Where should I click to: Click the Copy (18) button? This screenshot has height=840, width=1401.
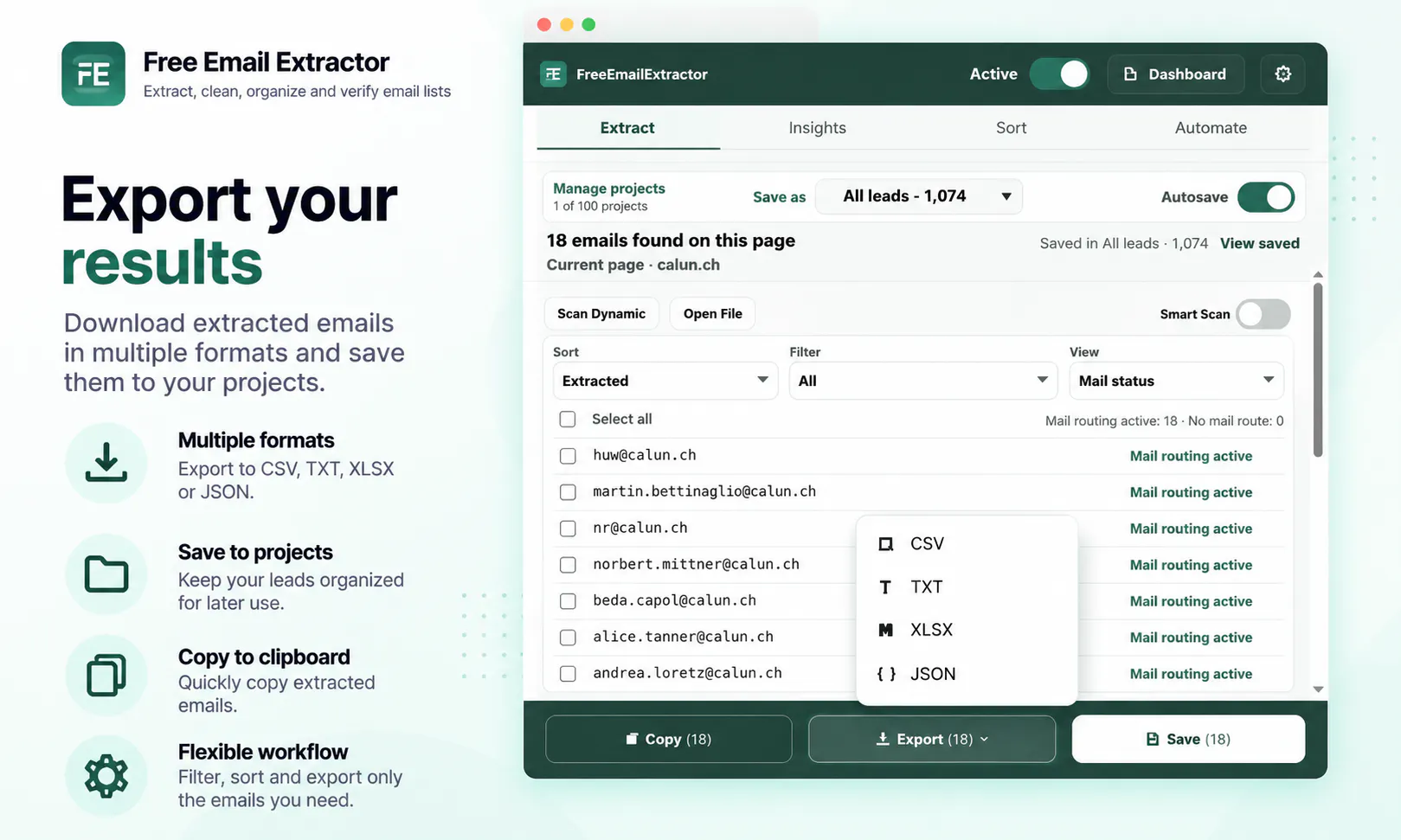669,739
